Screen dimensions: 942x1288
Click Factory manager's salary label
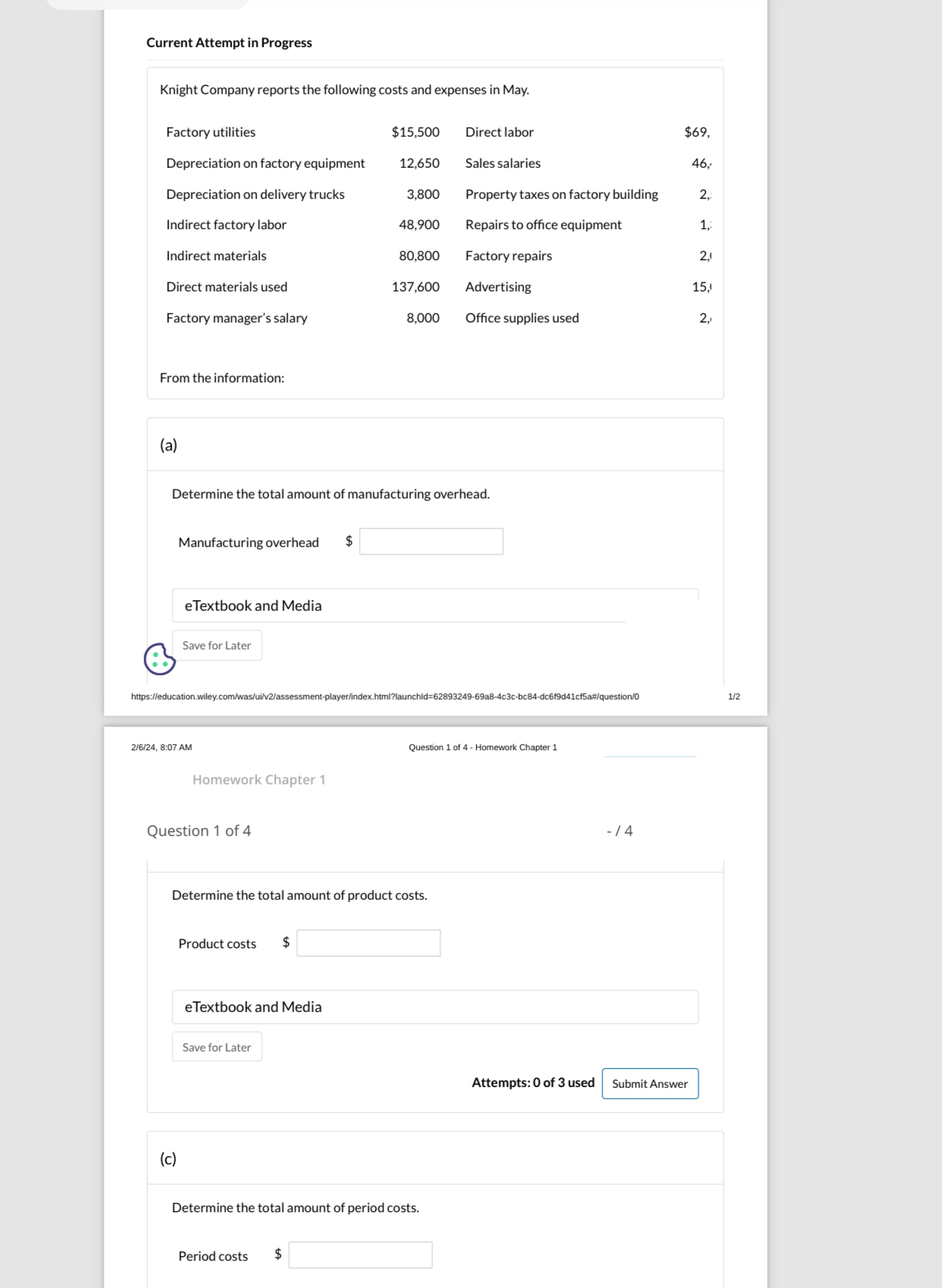coord(237,318)
